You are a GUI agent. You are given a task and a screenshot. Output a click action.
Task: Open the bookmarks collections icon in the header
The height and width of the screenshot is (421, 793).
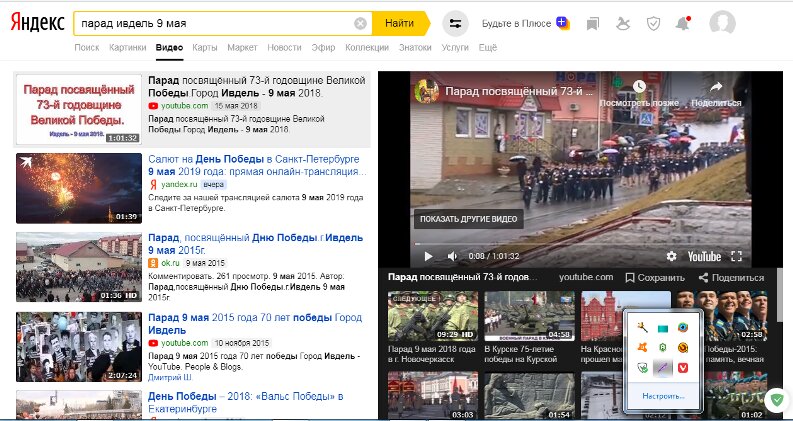593,23
